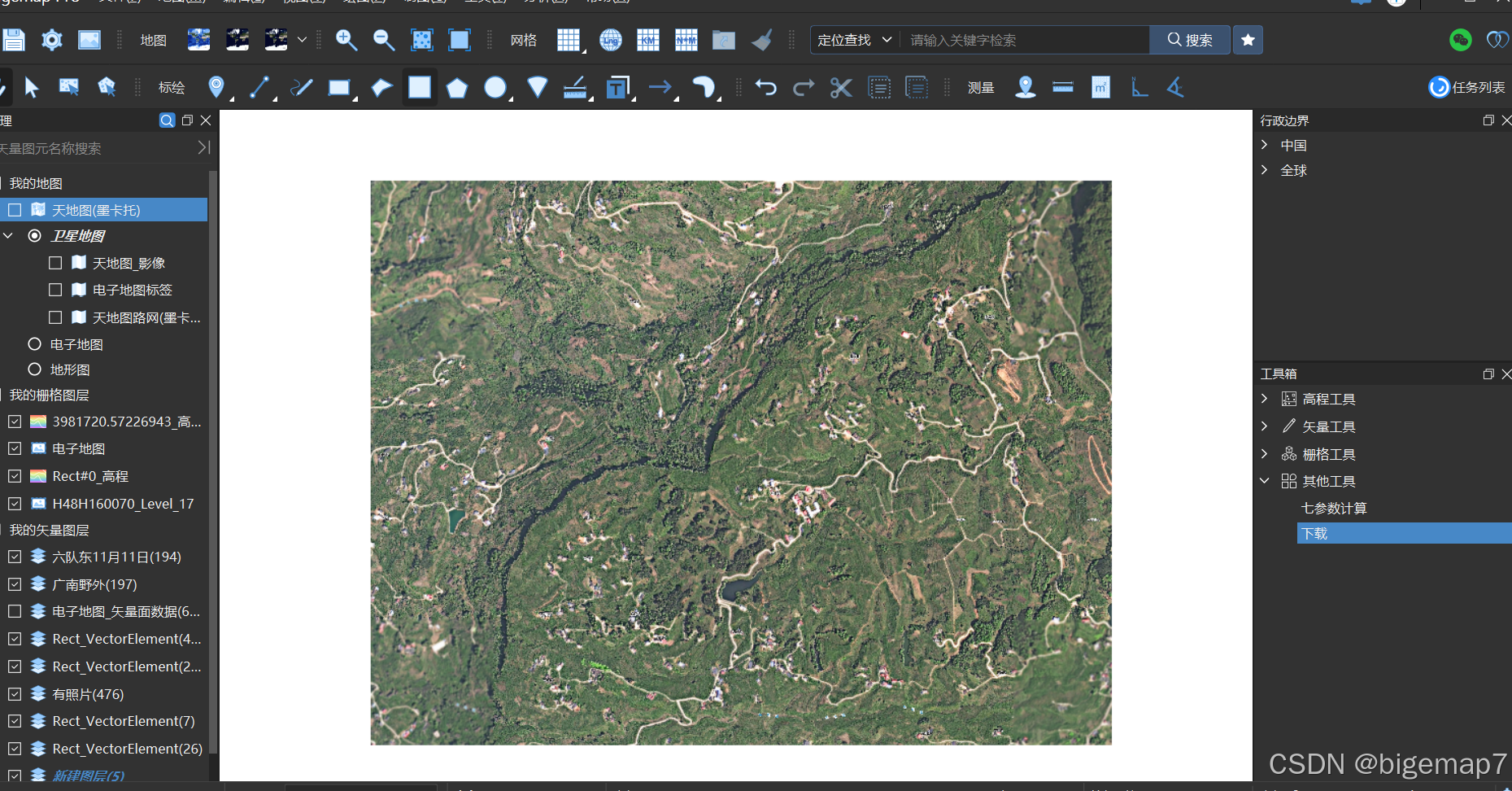This screenshot has width=1512, height=791.
Task: Select the 卫星地图 radio button
Action: point(35,235)
